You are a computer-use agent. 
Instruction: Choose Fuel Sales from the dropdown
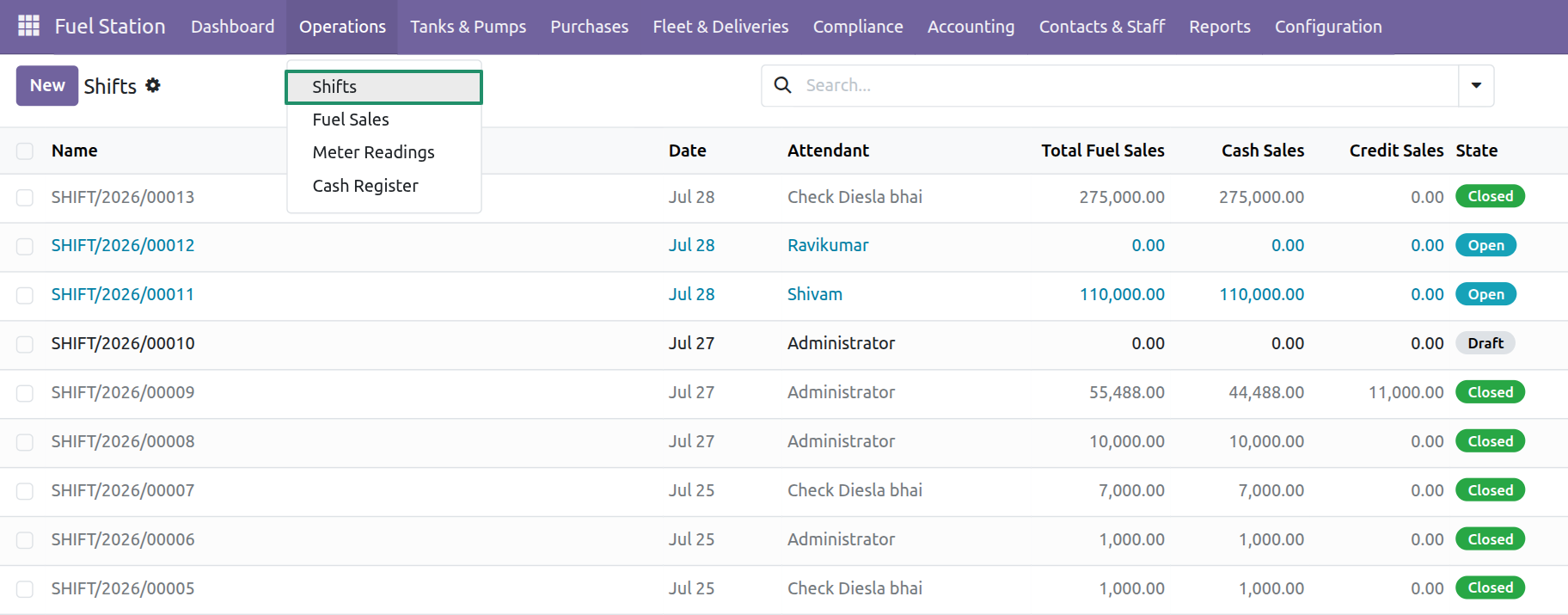[383, 120]
